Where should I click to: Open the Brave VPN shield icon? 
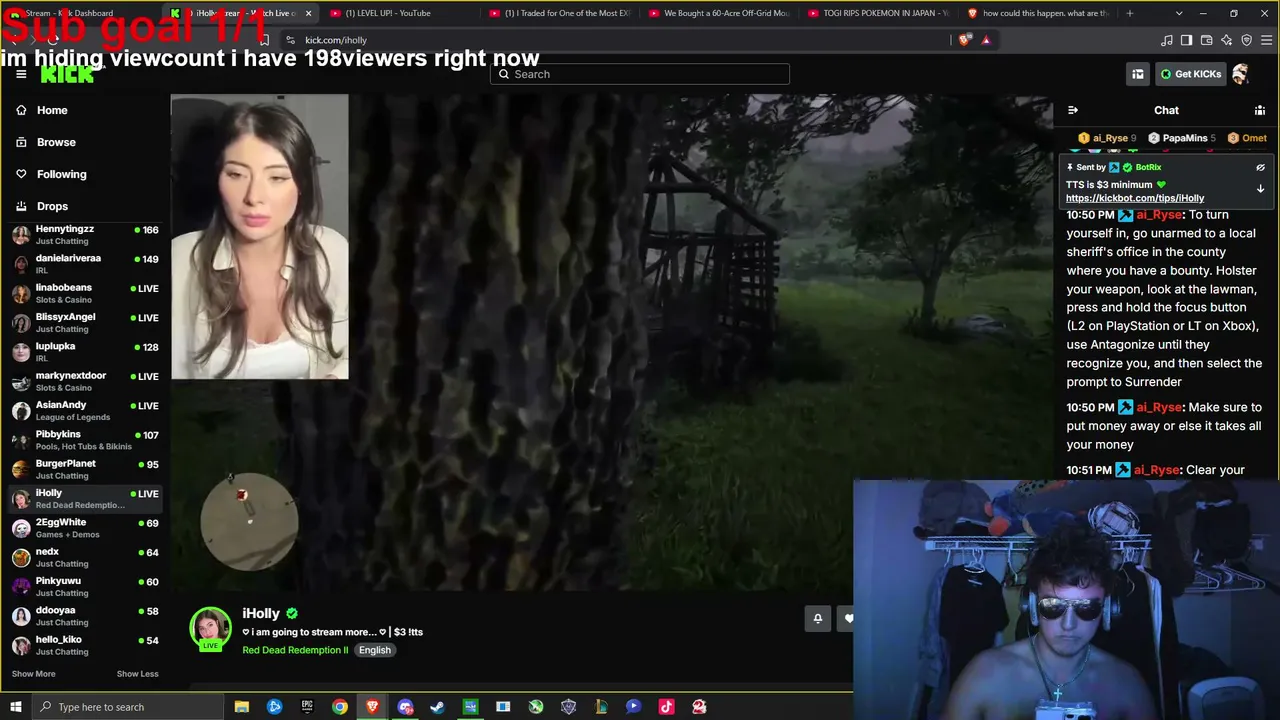point(1246,40)
